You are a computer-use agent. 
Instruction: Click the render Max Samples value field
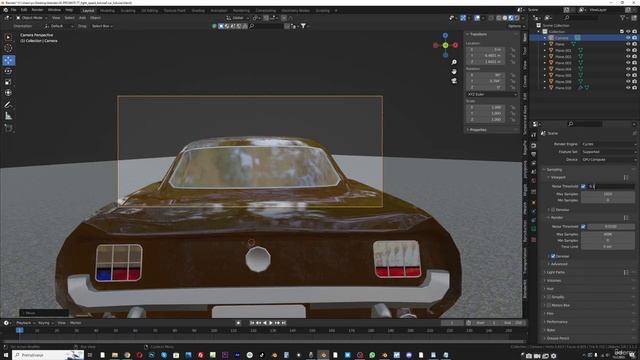point(608,234)
